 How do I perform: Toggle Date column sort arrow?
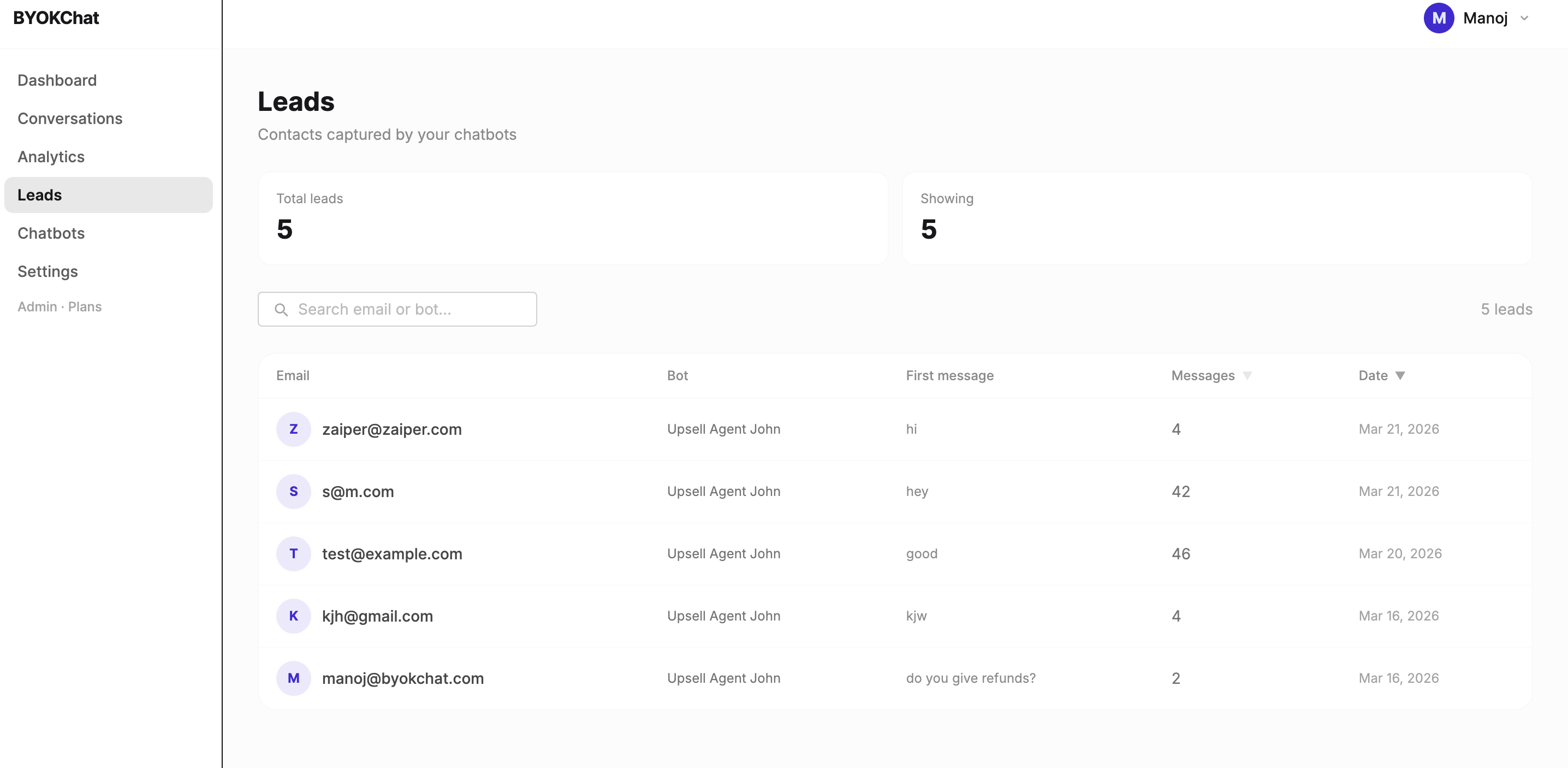pyautogui.click(x=1400, y=375)
